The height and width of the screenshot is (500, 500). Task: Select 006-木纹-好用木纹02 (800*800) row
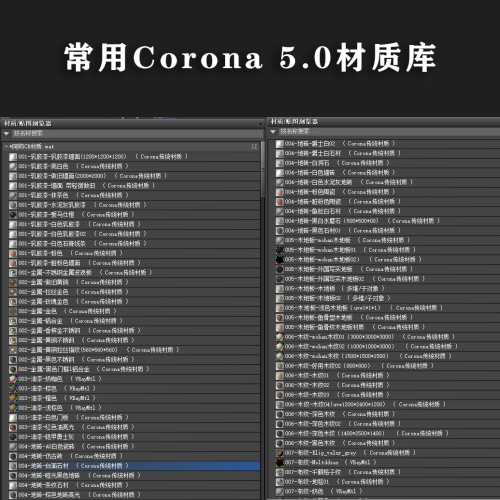pos(388,366)
